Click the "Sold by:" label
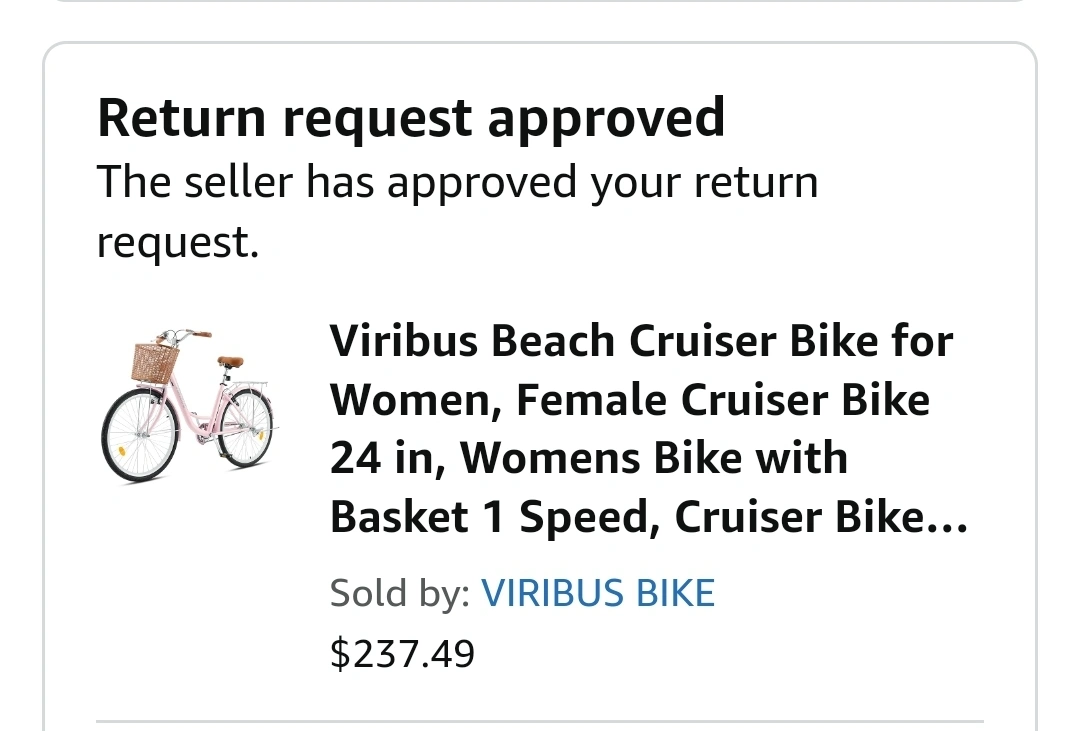 (399, 594)
